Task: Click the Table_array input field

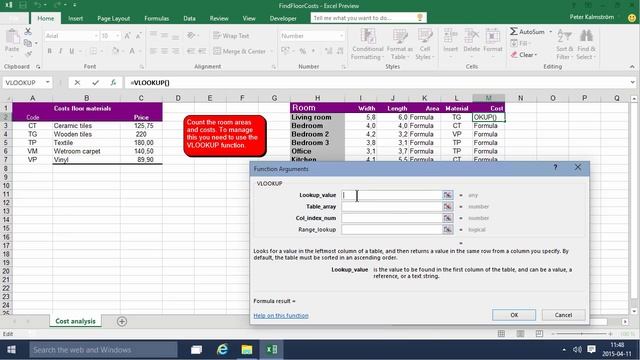Action: click(x=392, y=207)
